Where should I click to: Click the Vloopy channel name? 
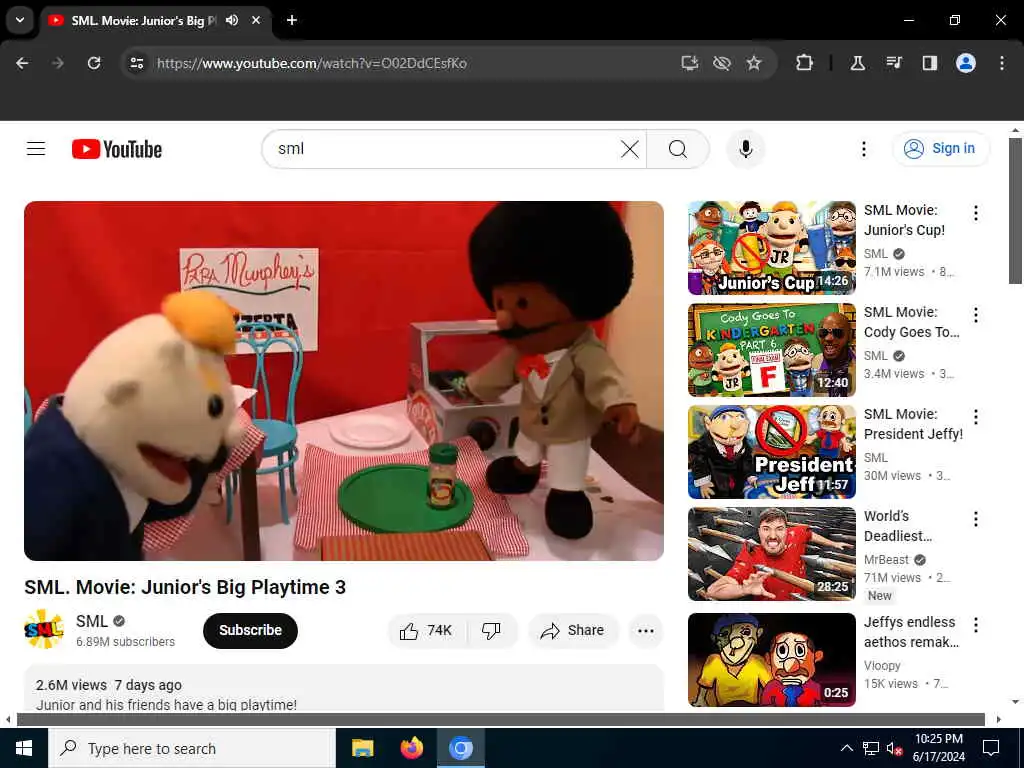(x=882, y=665)
